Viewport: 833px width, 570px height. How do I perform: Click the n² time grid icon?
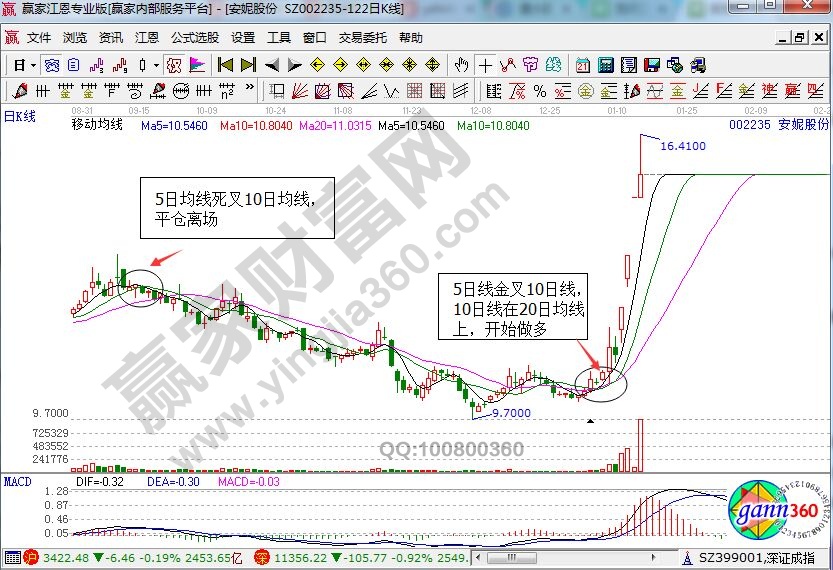pos(227,91)
